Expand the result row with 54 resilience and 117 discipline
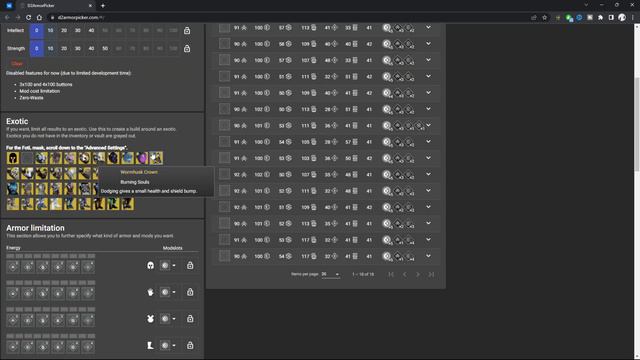640x360 pixels. [x=428, y=256]
